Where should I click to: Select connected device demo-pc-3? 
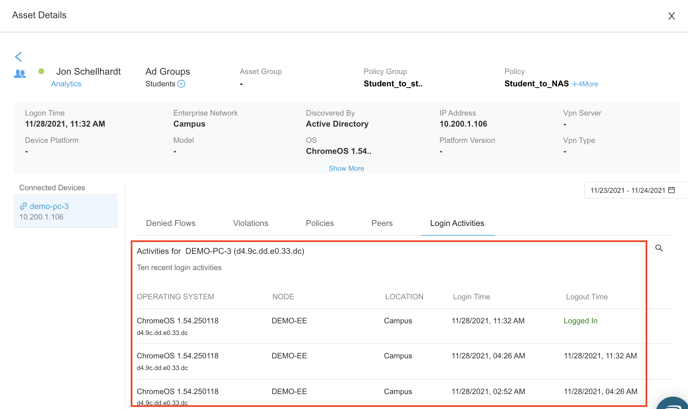click(x=65, y=211)
